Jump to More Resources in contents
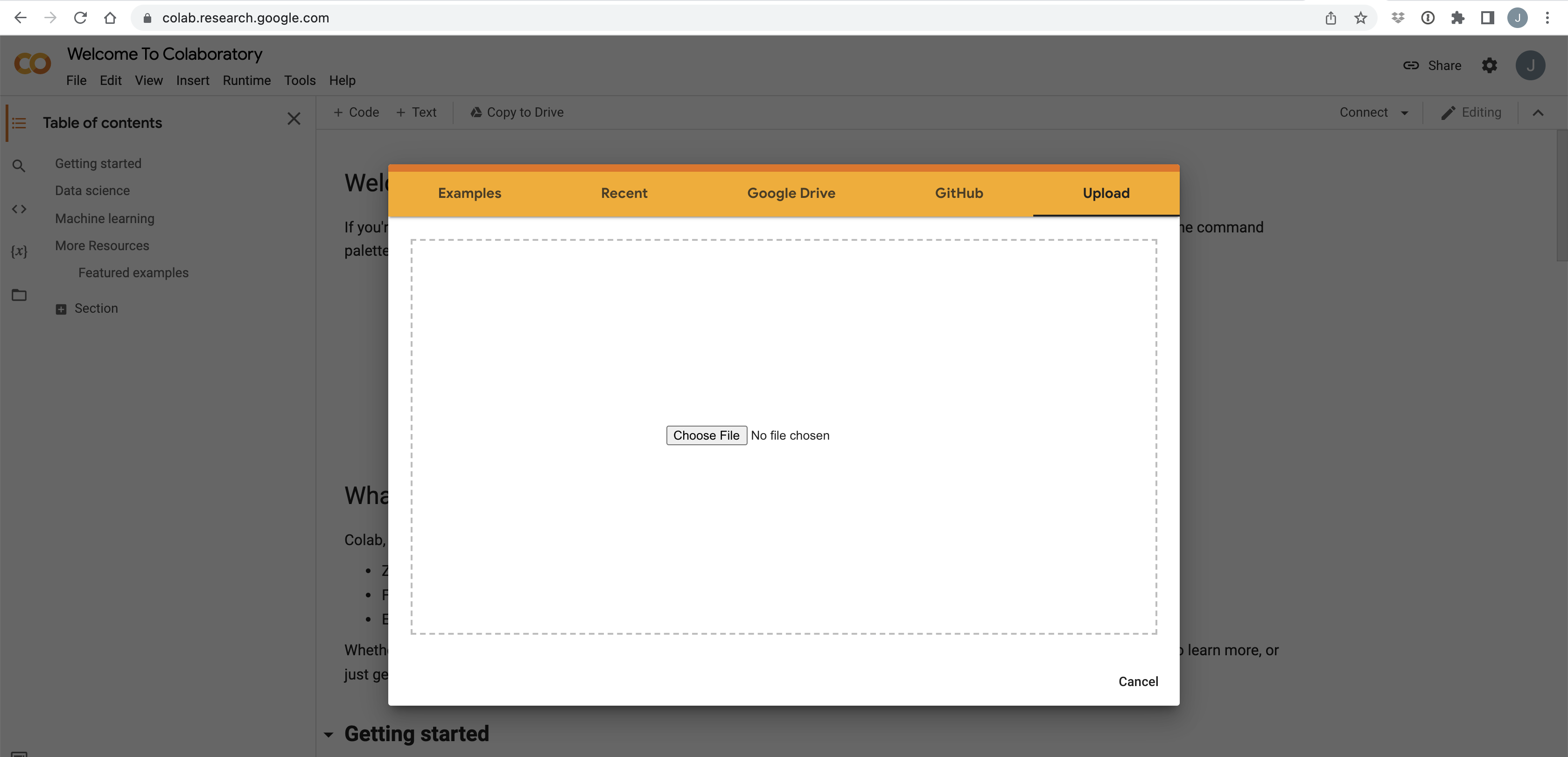Image resolution: width=1568 pixels, height=757 pixels. click(102, 246)
